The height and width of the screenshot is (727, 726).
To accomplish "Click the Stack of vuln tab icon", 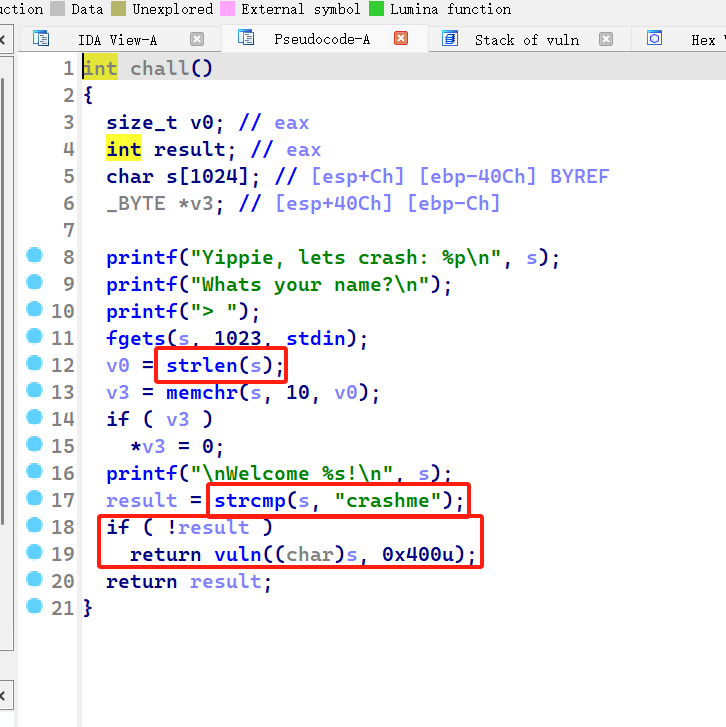I will 450,38.
